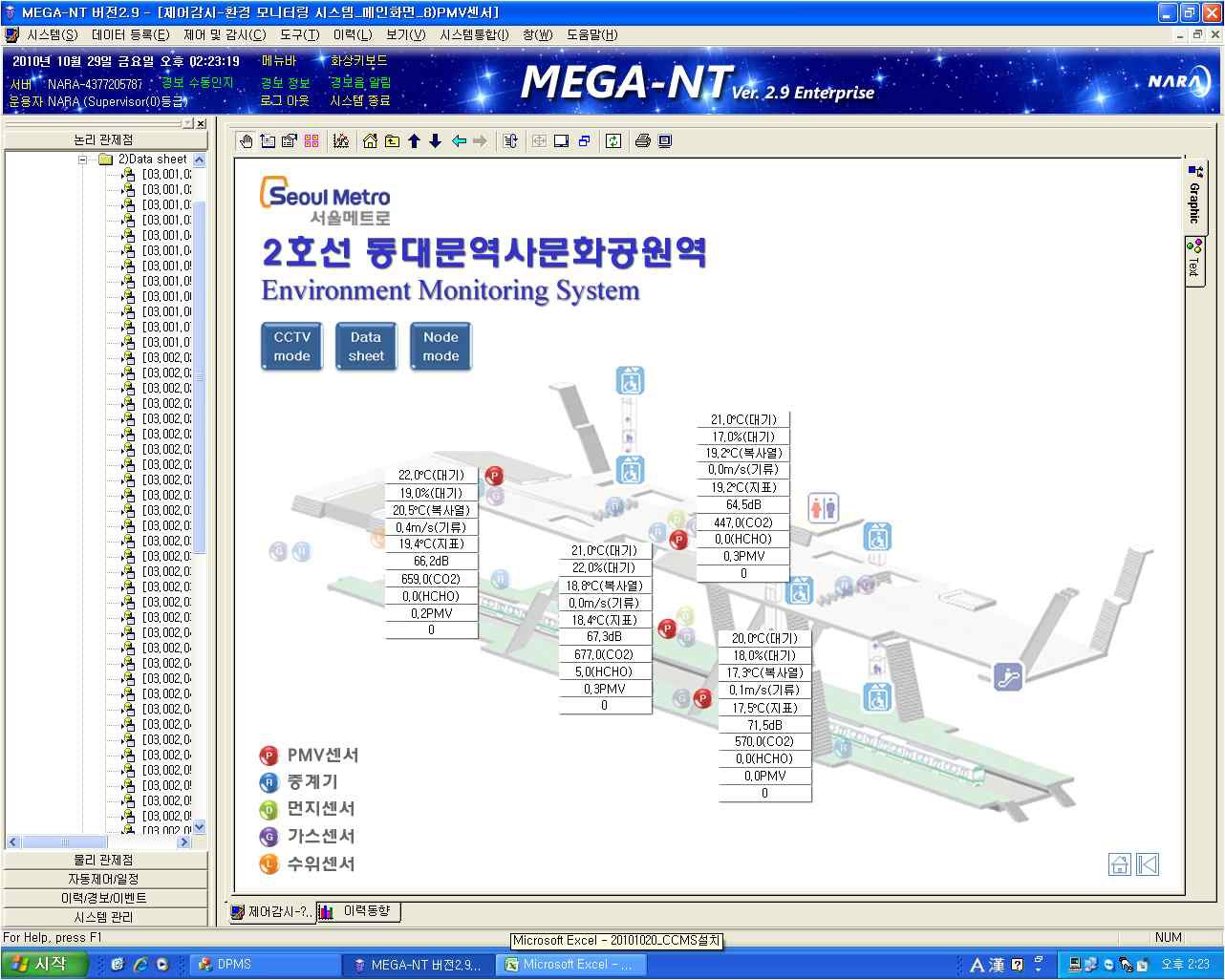Click the house icon at graphic bottom right
The width and height of the screenshot is (1225, 980).
1120,864
